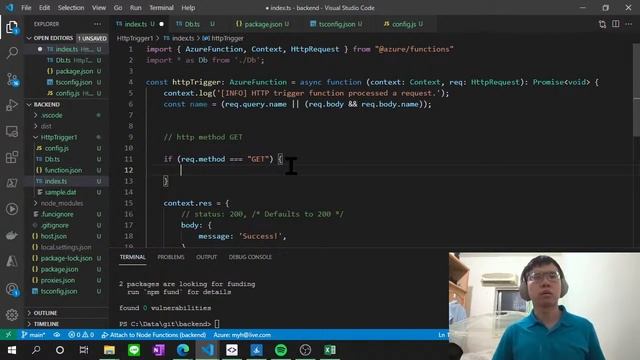Image resolution: width=640 pixels, height=360 pixels.
Task: Open sample.dat in explorer tree
Action: pos(60,192)
